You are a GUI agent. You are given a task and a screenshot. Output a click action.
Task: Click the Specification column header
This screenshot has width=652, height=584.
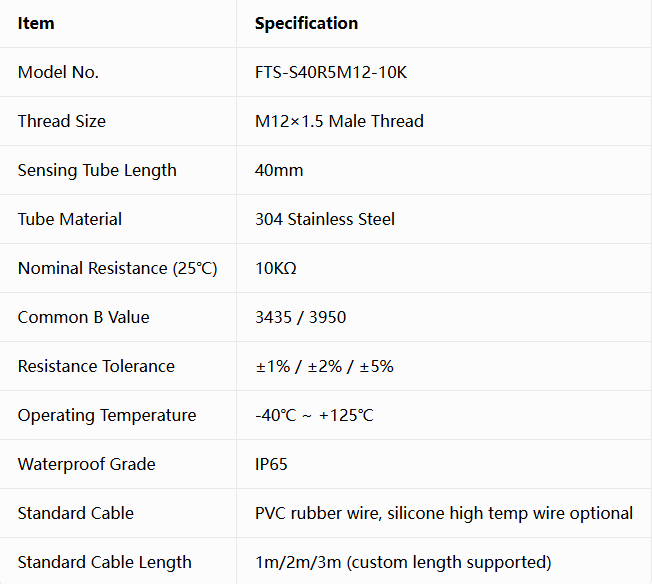[306, 23]
